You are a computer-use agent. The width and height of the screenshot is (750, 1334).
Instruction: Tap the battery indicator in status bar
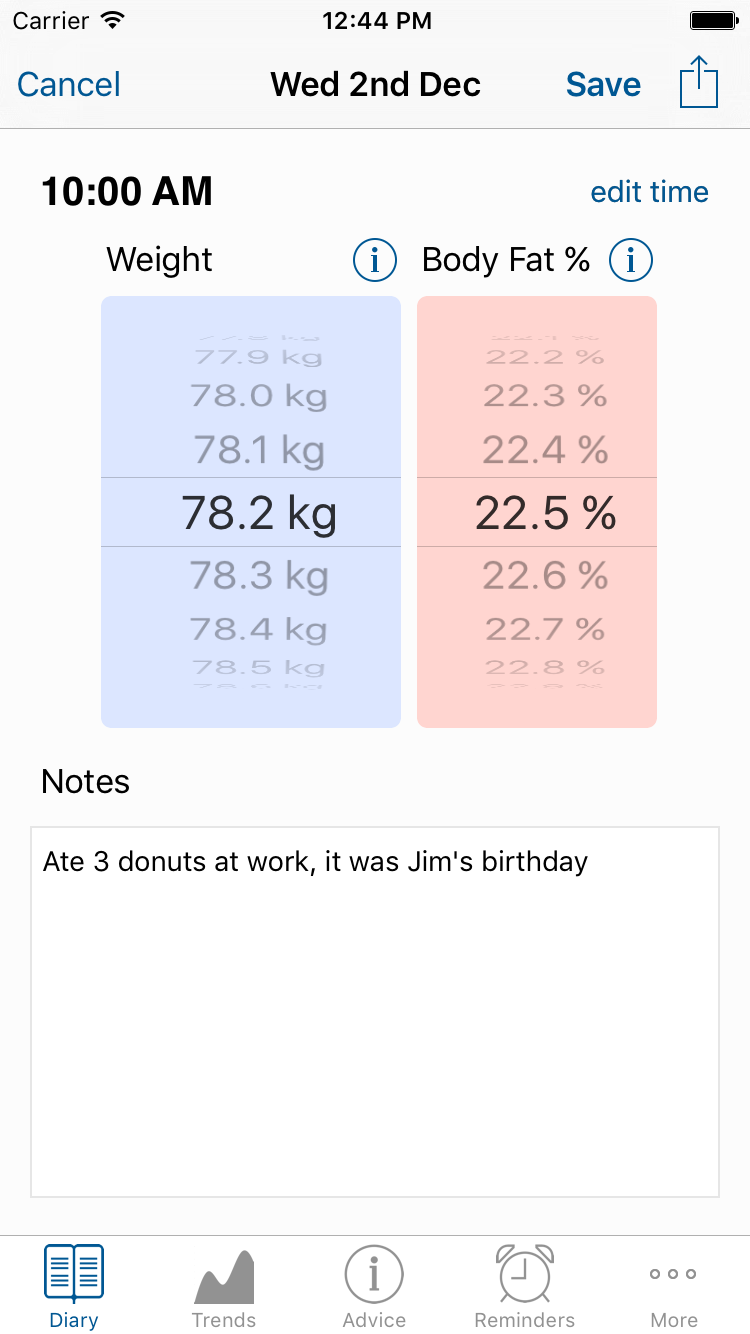(713, 20)
